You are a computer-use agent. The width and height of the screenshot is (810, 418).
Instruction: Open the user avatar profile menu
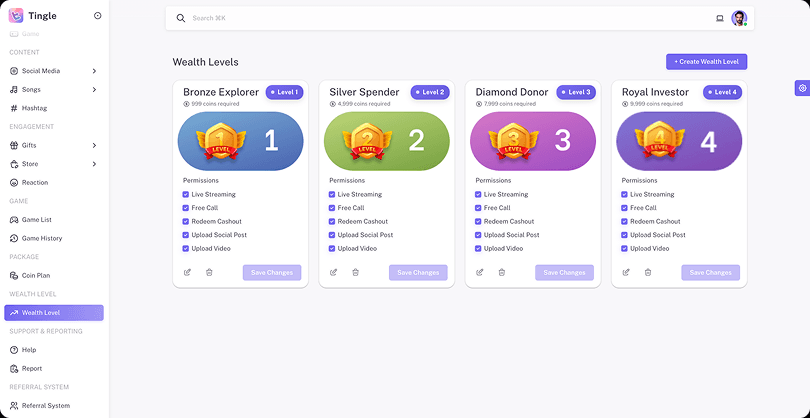coord(739,18)
